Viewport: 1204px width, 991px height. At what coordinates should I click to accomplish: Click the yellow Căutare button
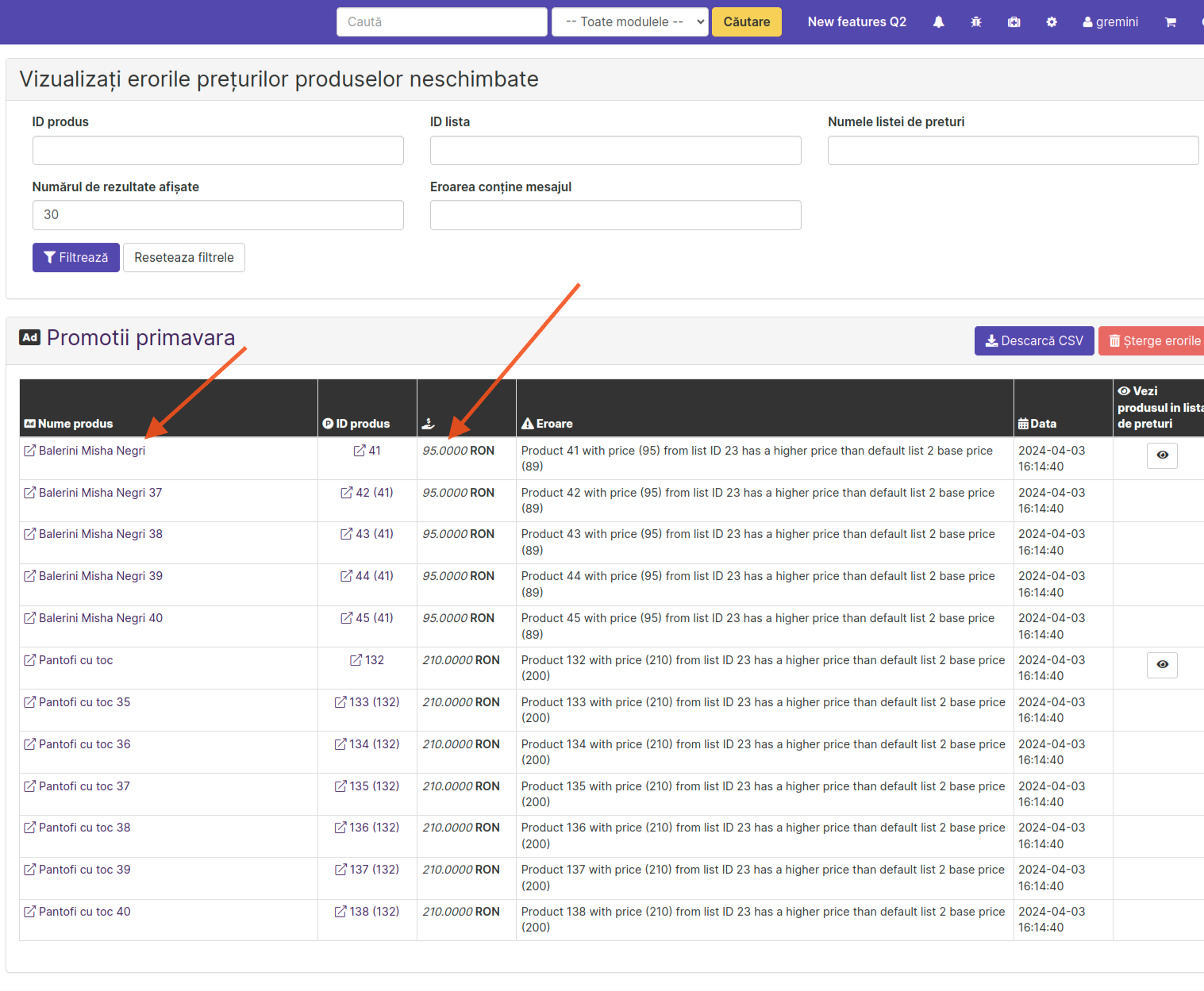746,22
